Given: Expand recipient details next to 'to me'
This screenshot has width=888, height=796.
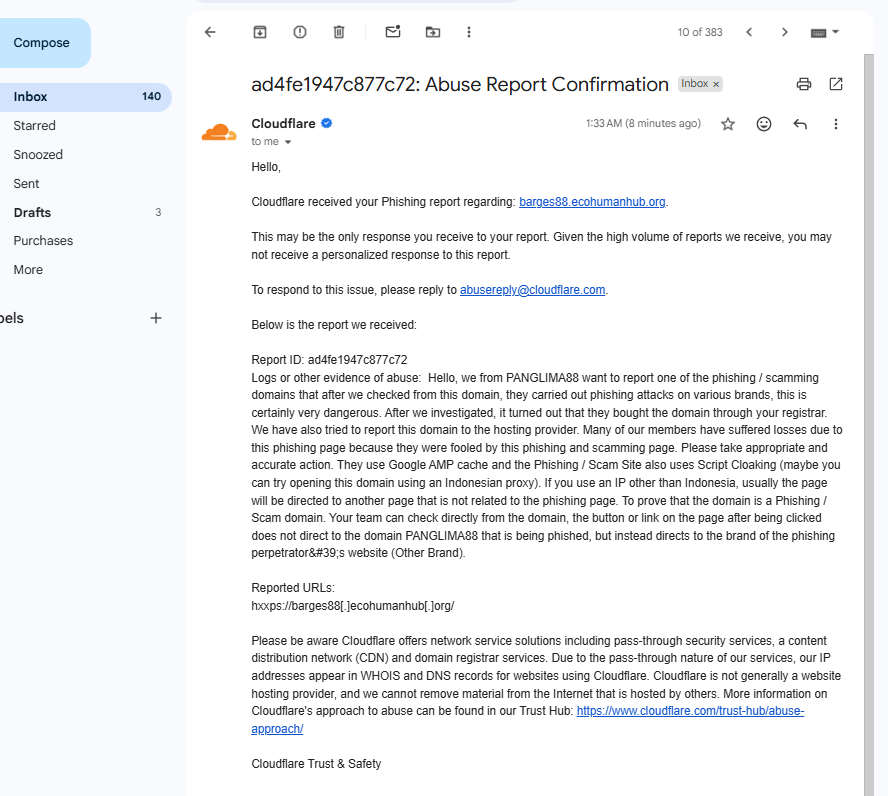Looking at the screenshot, I should pos(288,142).
